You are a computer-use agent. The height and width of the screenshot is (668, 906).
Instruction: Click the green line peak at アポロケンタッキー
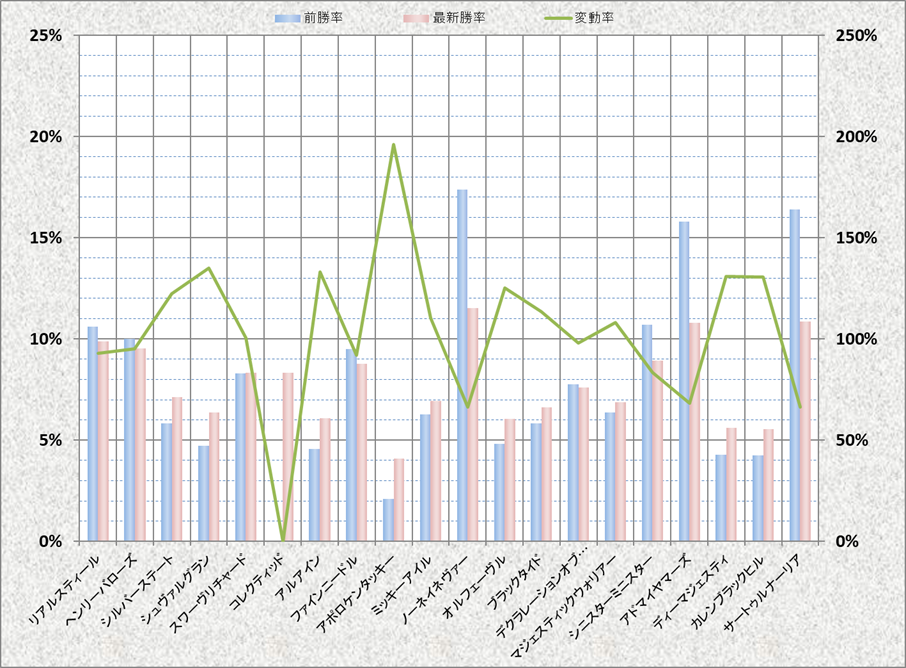pos(394,145)
